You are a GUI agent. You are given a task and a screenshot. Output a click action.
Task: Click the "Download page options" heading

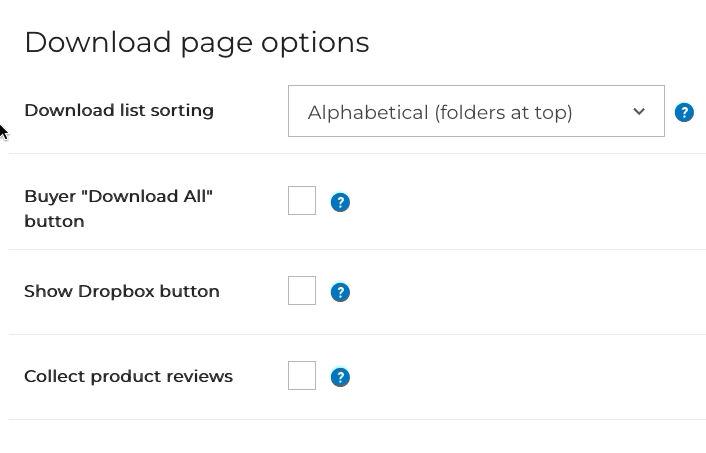pos(197,42)
